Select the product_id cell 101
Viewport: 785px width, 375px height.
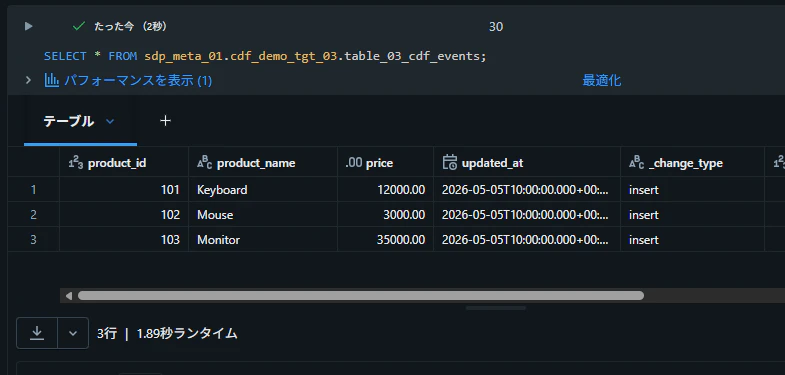124,189
